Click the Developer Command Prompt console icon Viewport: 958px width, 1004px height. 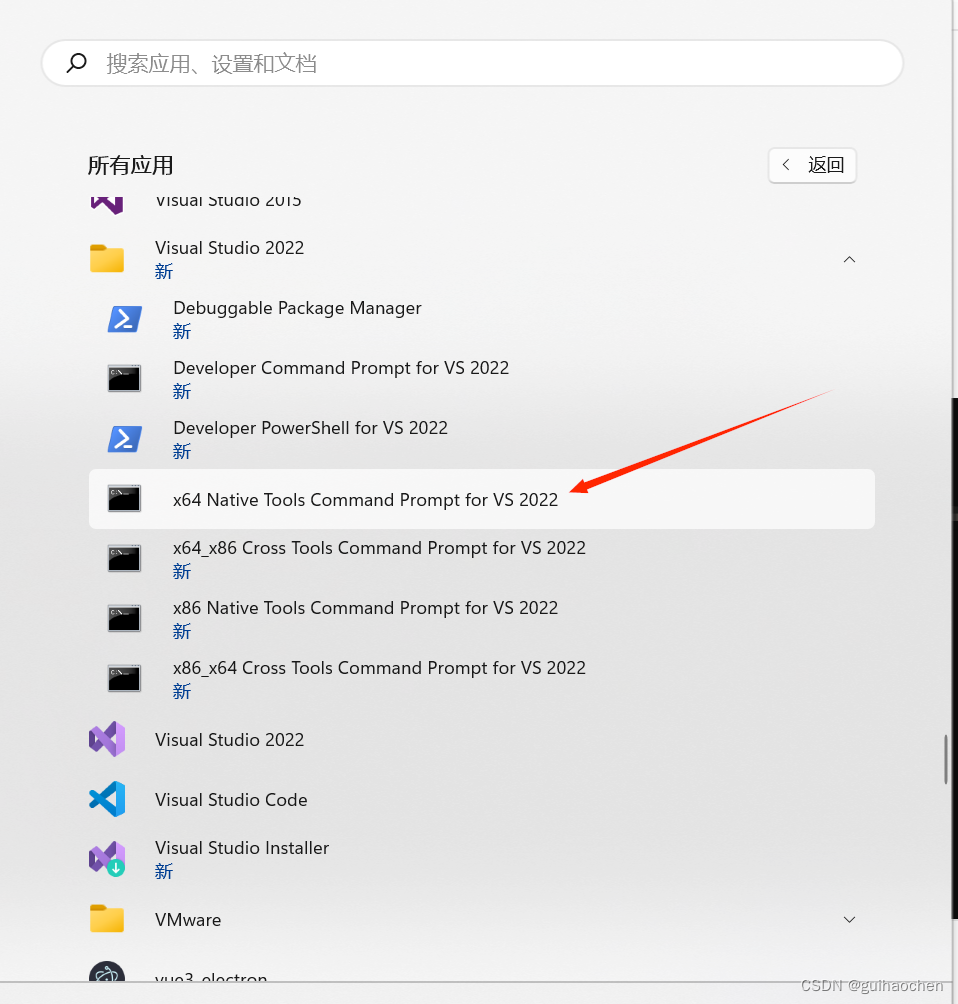coord(124,378)
